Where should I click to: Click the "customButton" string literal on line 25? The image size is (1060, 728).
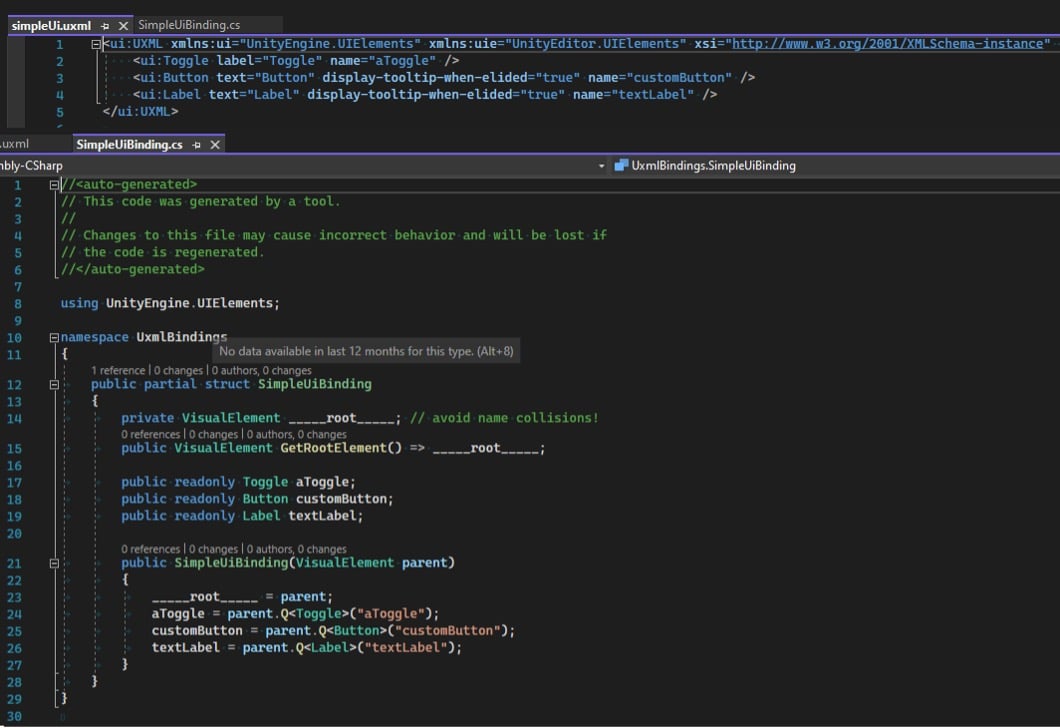pos(448,631)
